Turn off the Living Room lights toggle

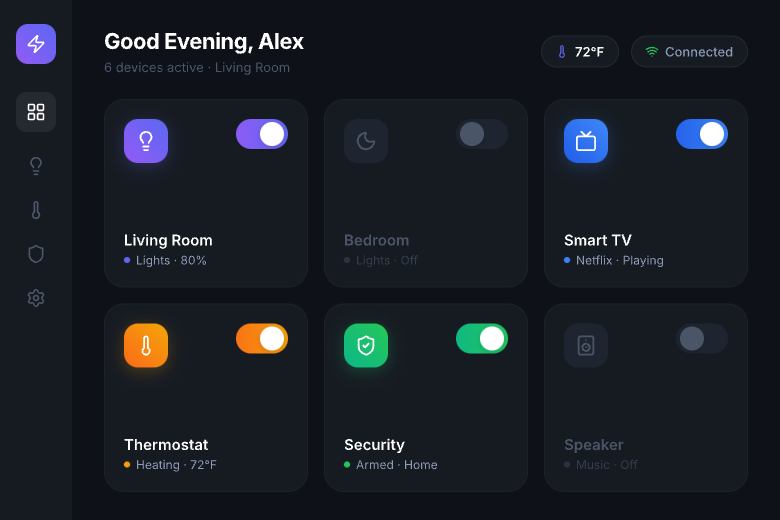pyautogui.click(x=262, y=134)
